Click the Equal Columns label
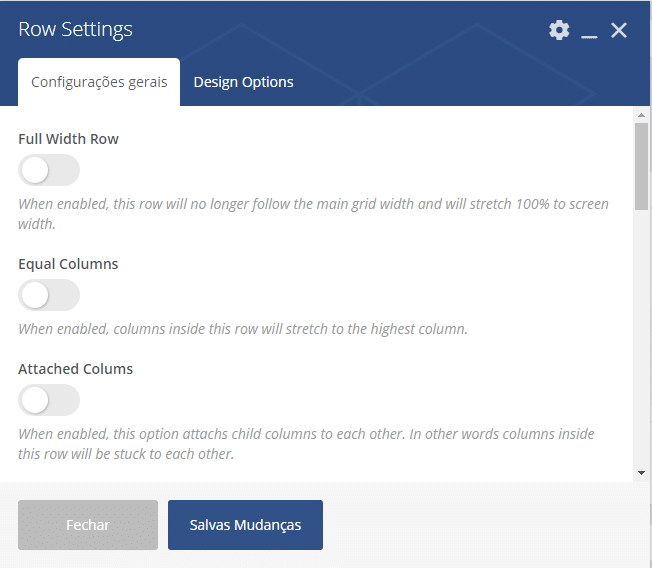The height and width of the screenshot is (568, 652). (x=68, y=264)
